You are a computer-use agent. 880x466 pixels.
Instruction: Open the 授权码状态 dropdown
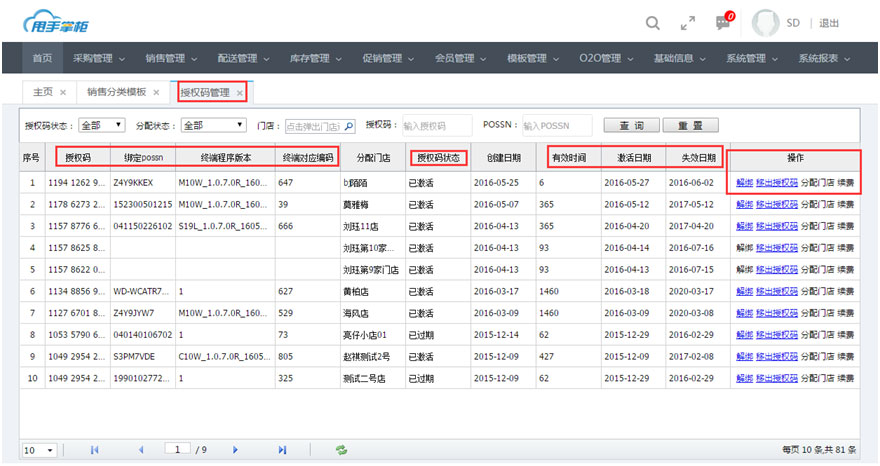tap(102, 125)
